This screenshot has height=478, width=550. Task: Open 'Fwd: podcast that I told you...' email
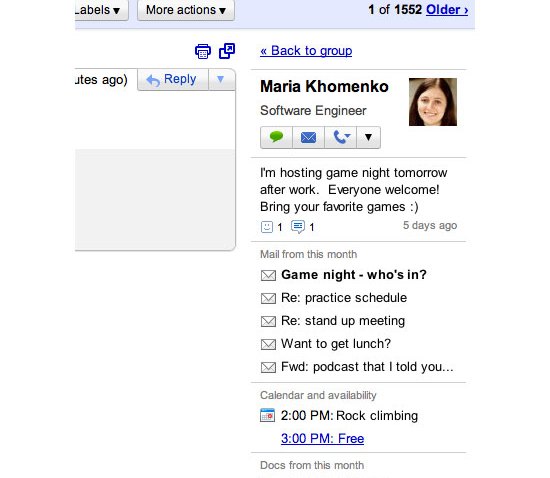pyautogui.click(x=367, y=367)
